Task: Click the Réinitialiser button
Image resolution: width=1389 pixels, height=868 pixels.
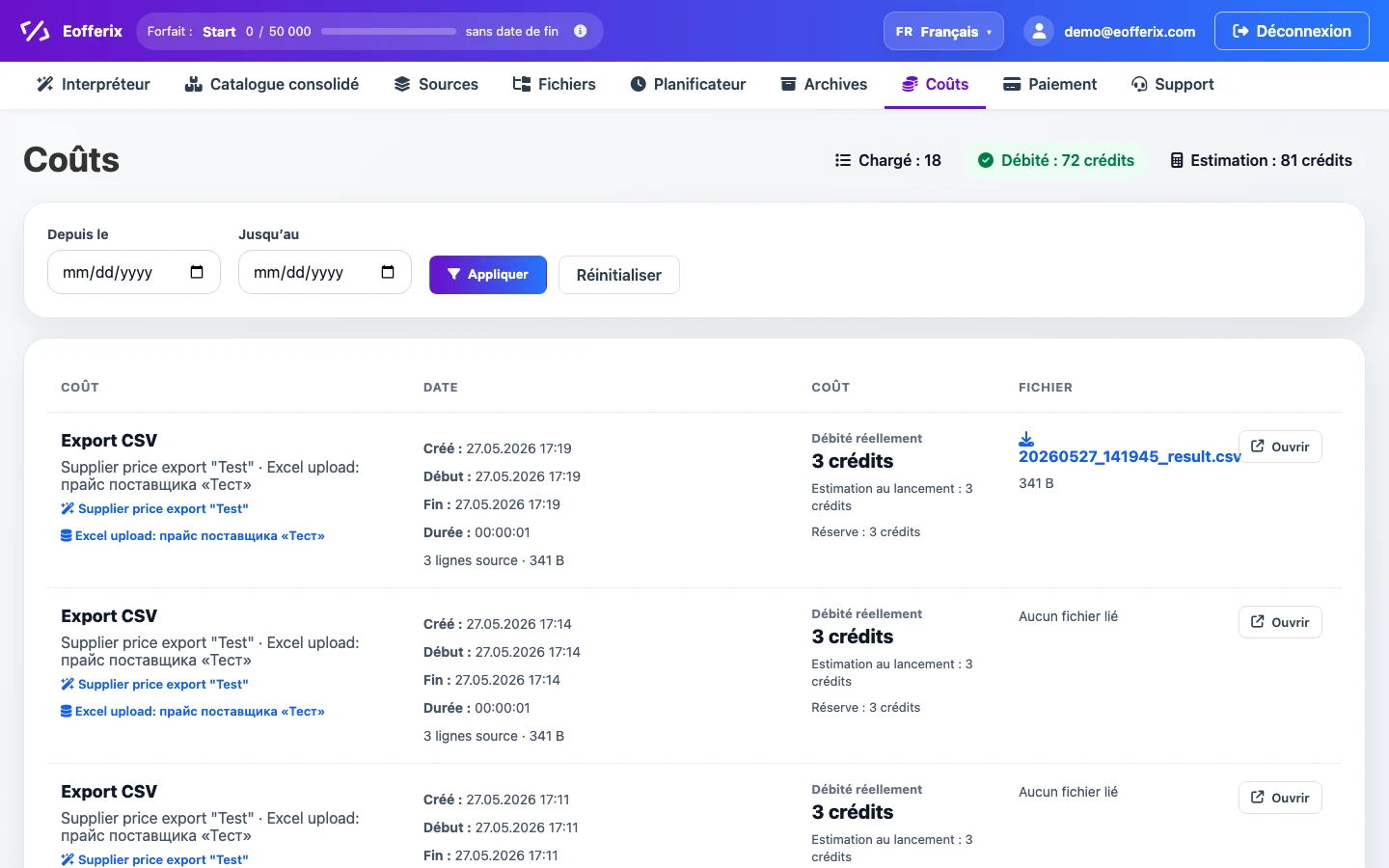Action: [619, 275]
